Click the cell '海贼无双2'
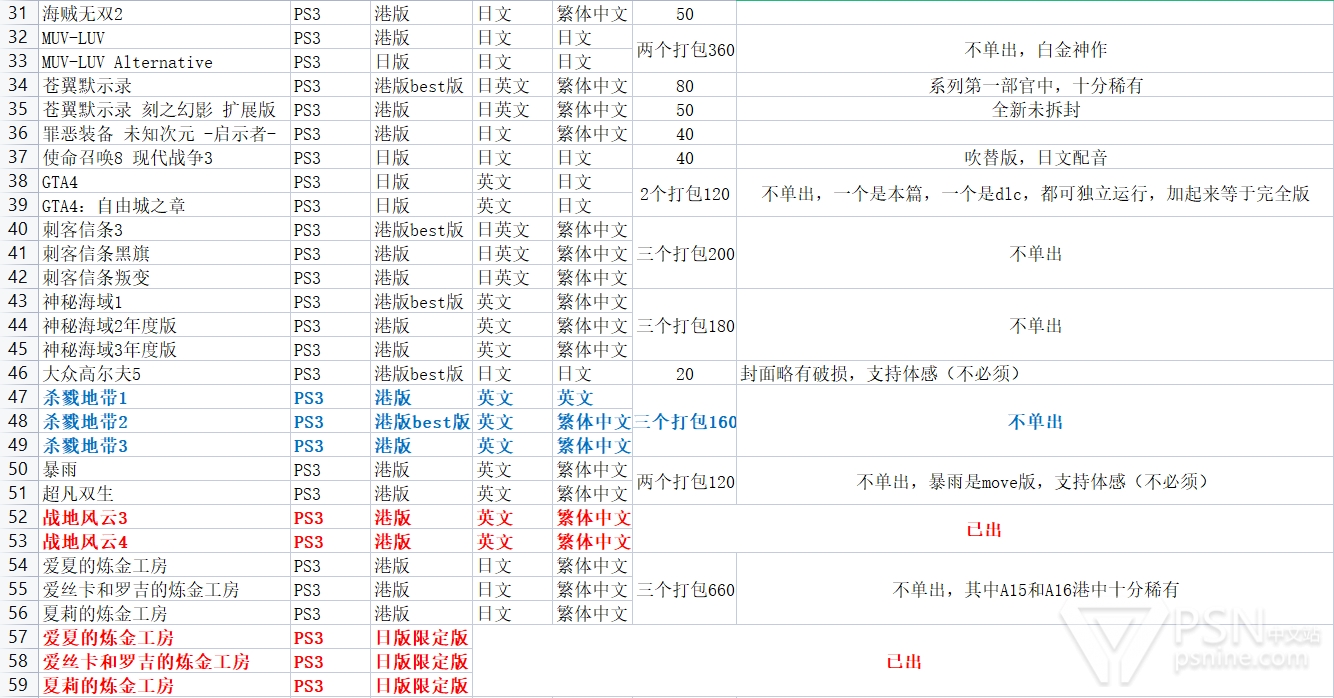The image size is (1334, 698). pos(164,14)
